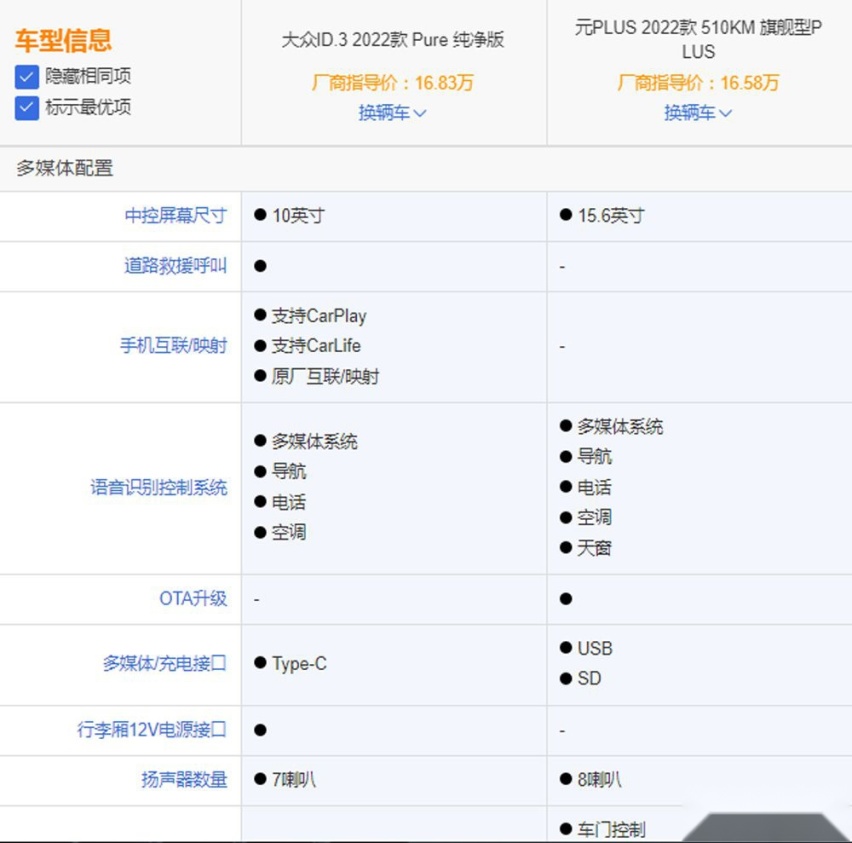Click the 行李厢12V电源接口 row label
This screenshot has width=852, height=843.
152,729
